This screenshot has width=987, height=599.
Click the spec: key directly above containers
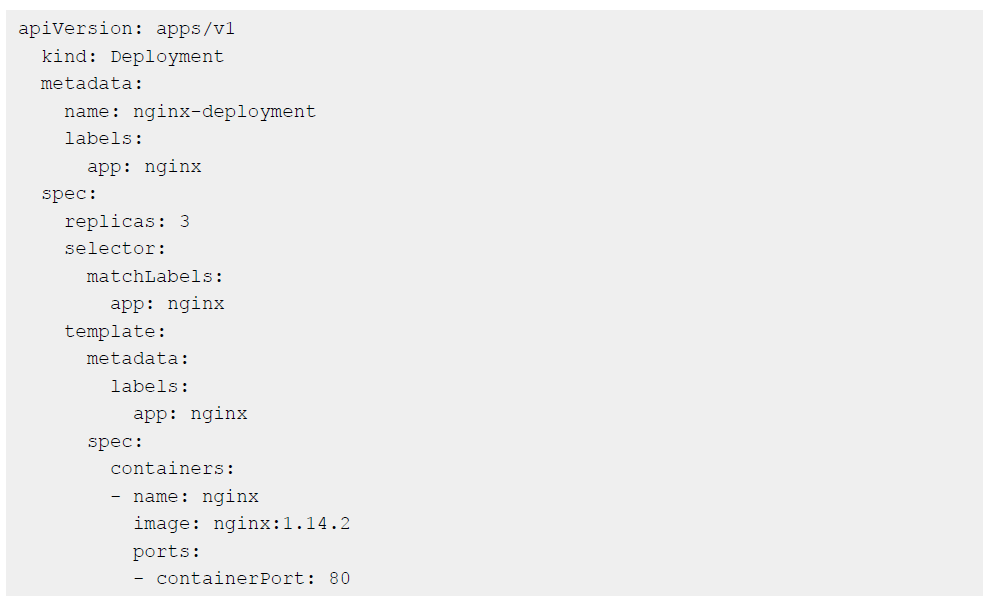pyautogui.click(x=115, y=441)
